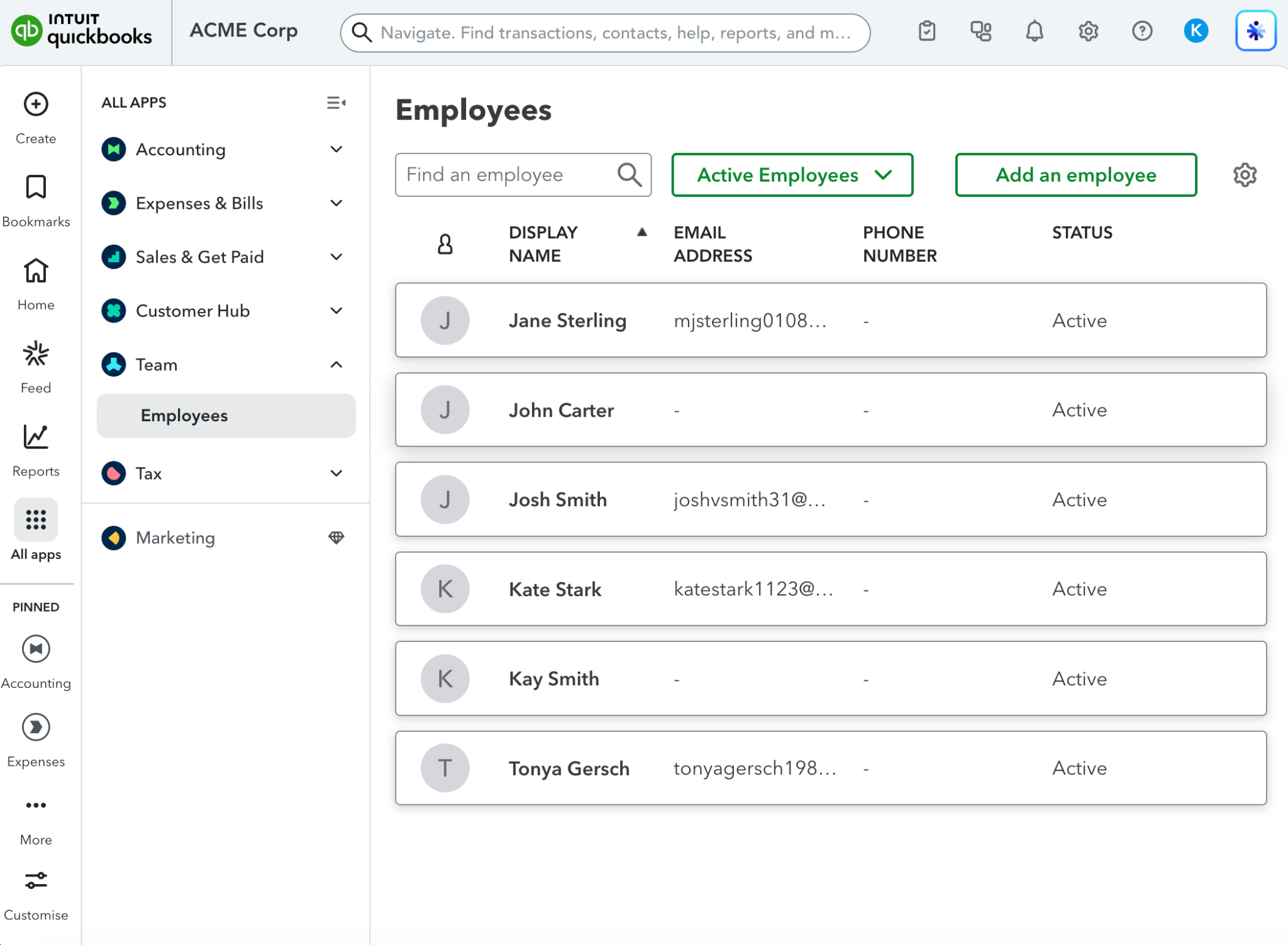The image size is (1288, 945).
Task: Open Kay Smith's employee row
Action: tap(831, 679)
